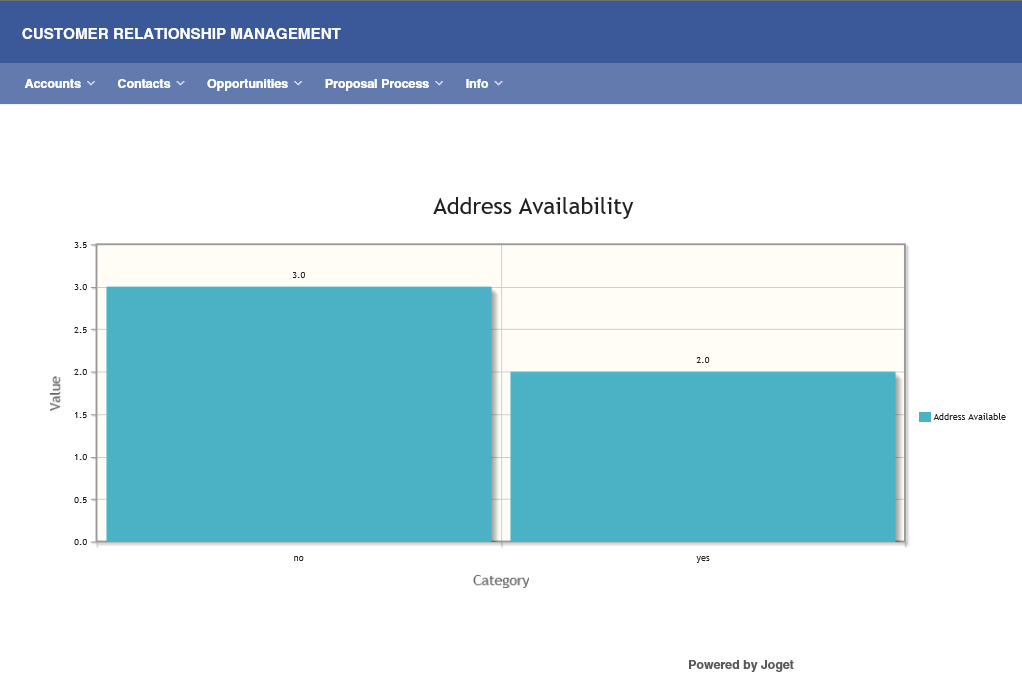Open the Proposal Process menu
The image size is (1022, 678).
(x=377, y=84)
